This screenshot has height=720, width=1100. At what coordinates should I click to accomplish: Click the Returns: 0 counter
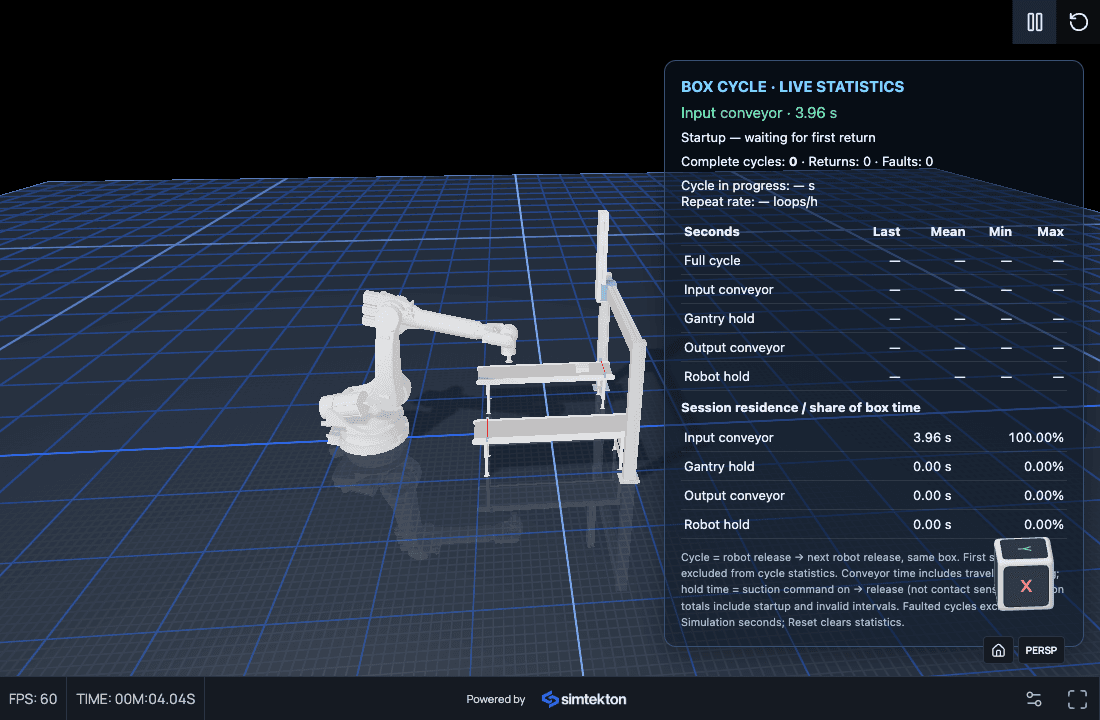(x=839, y=161)
